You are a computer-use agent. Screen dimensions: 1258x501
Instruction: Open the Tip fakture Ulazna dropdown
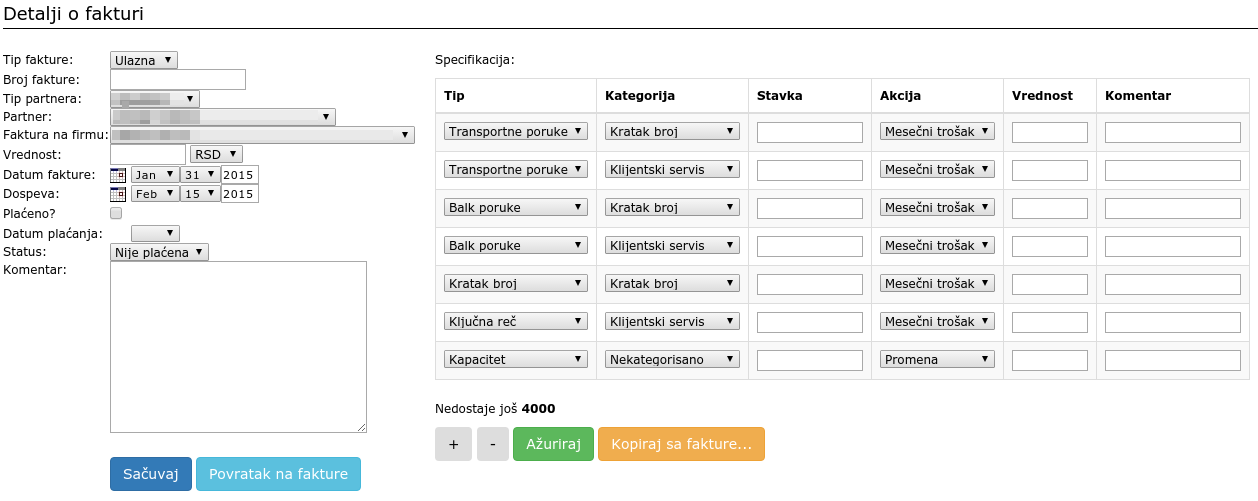(x=143, y=60)
